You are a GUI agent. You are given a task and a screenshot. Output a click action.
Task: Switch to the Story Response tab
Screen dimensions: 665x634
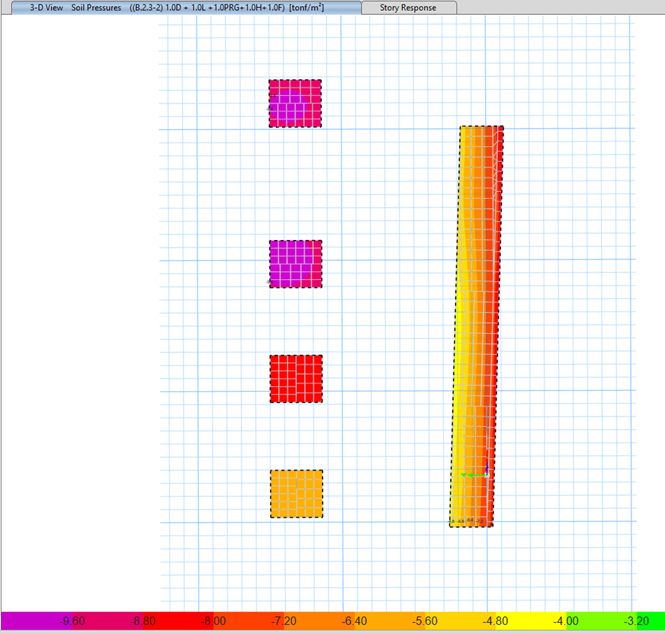[x=404, y=7]
